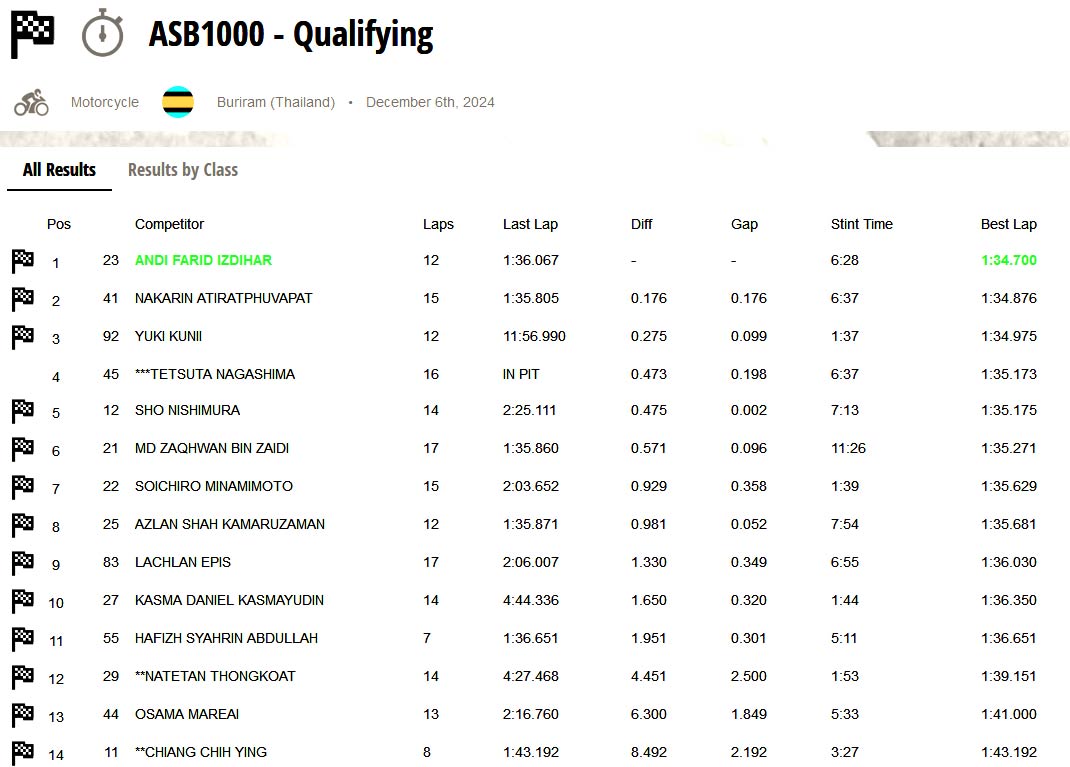The image size is (1070, 767).
Task: Click the Stint Time column header
Action: pos(861,224)
